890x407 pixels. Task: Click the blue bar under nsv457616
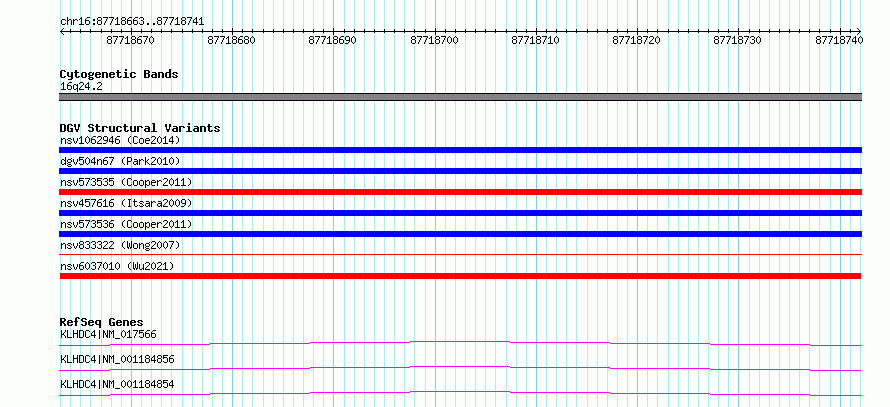pos(460,213)
